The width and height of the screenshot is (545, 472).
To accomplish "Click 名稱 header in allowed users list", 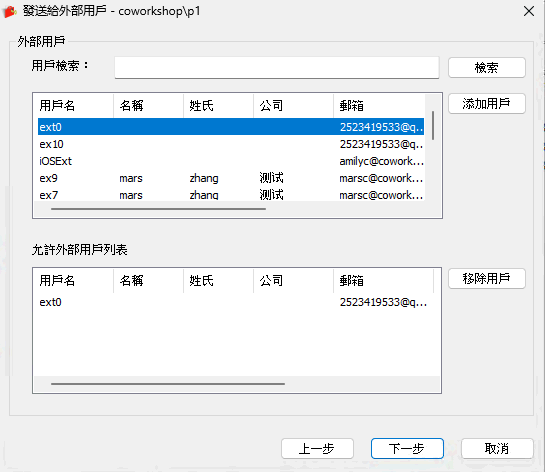I will (x=148, y=280).
